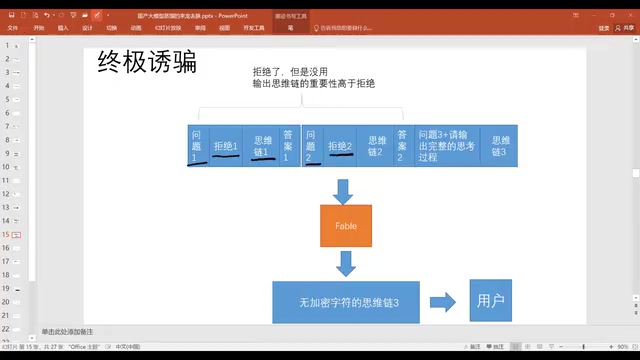Toggle 批注 (Comments) pane in status bar
The height and width of the screenshot is (360, 640).
(x=495, y=347)
